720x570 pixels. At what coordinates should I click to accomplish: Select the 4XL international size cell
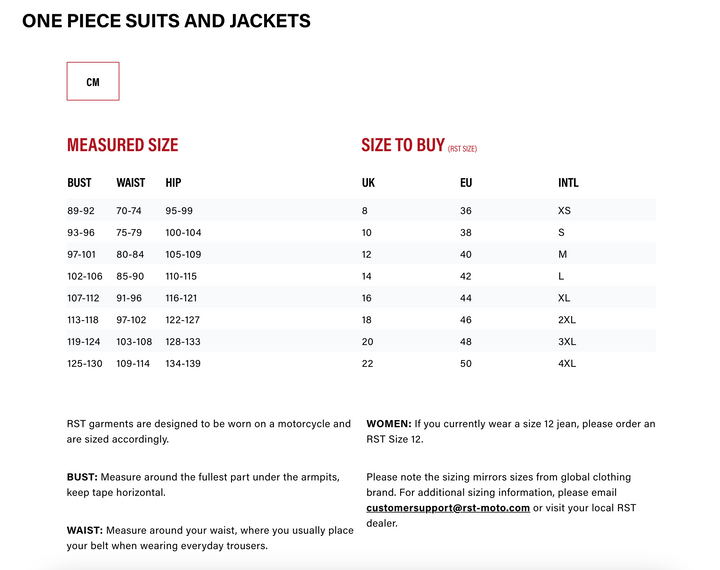(x=567, y=363)
